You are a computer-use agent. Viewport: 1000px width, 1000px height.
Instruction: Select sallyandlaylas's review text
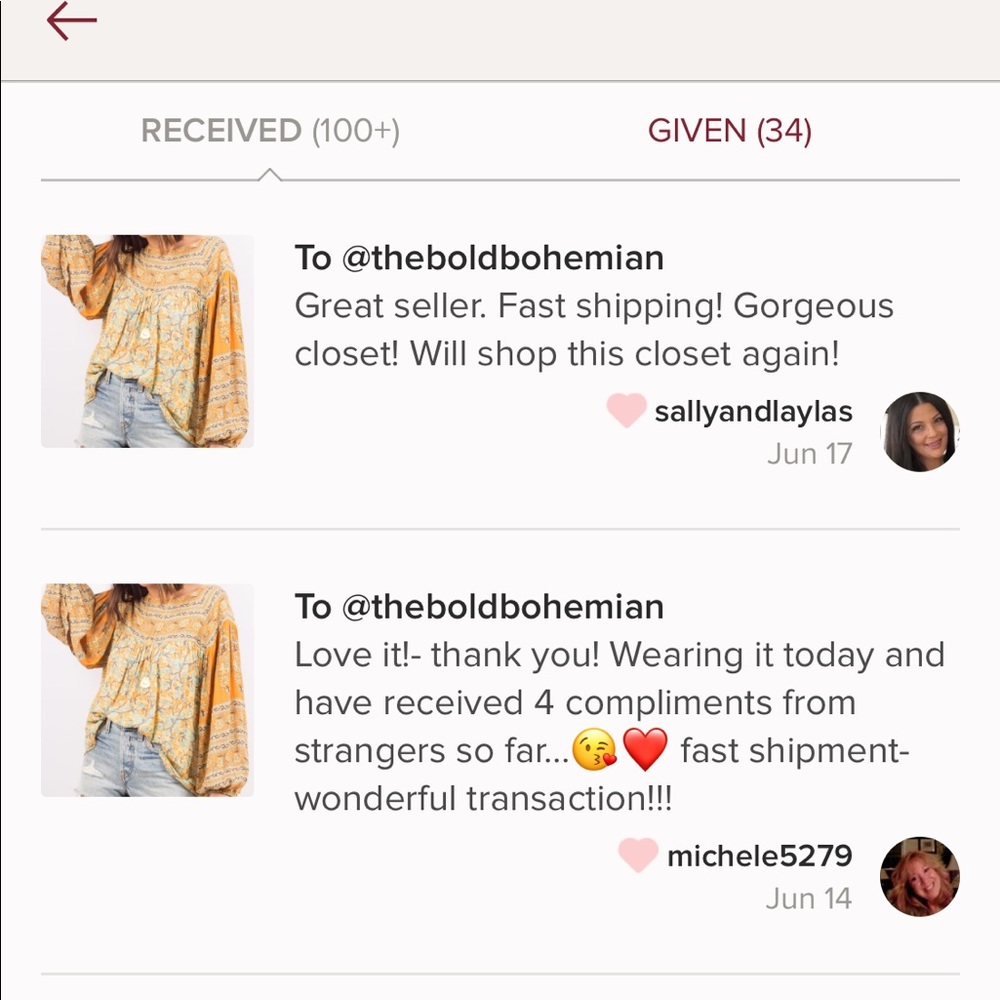(594, 330)
